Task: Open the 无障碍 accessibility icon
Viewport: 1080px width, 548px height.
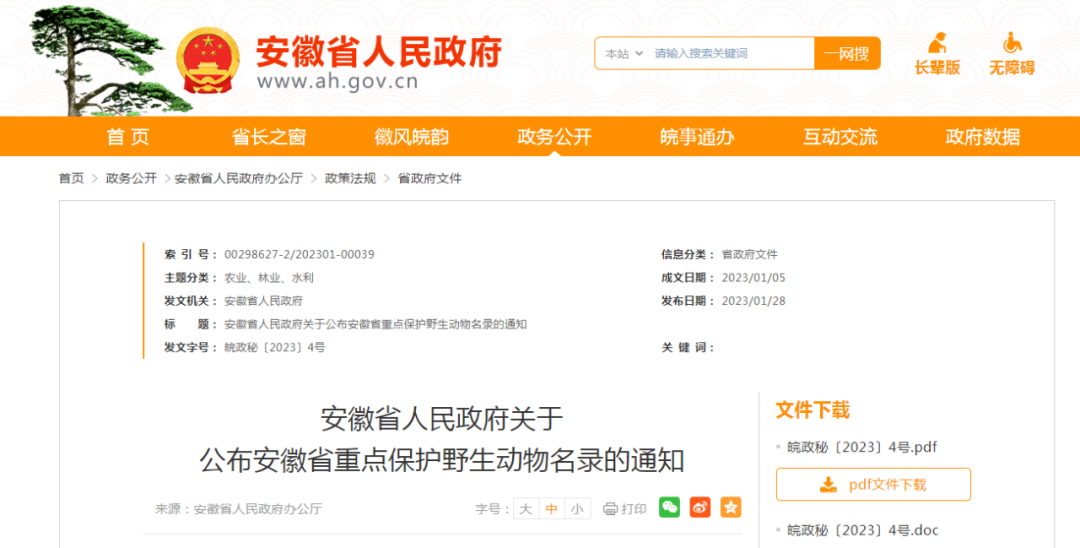Action: pos(1012,43)
